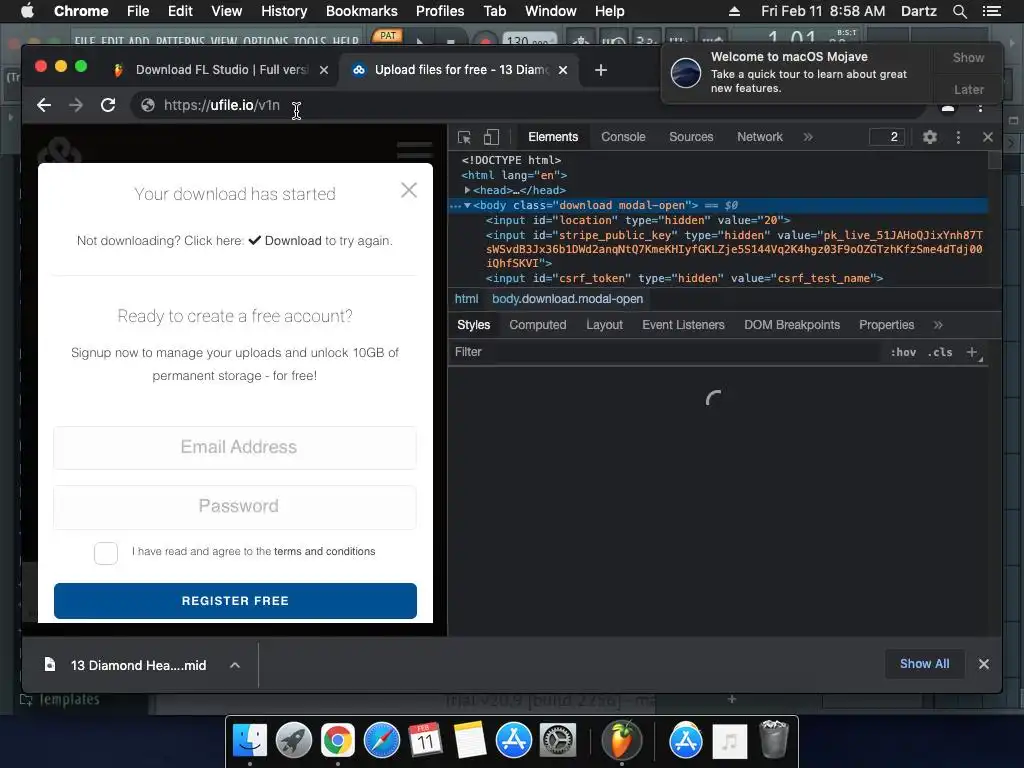1024x768 pixels.
Task: Show more DevTools tabs chevron
Action: 808,137
